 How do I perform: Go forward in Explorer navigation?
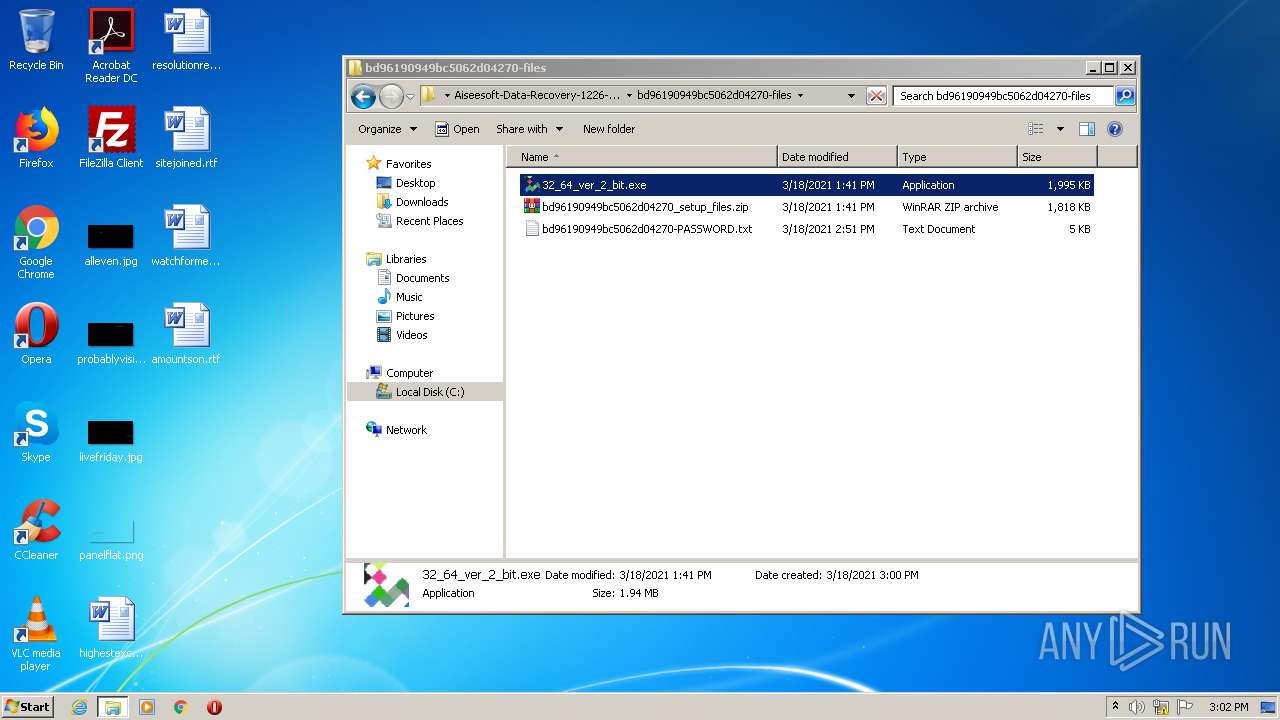pyautogui.click(x=391, y=96)
